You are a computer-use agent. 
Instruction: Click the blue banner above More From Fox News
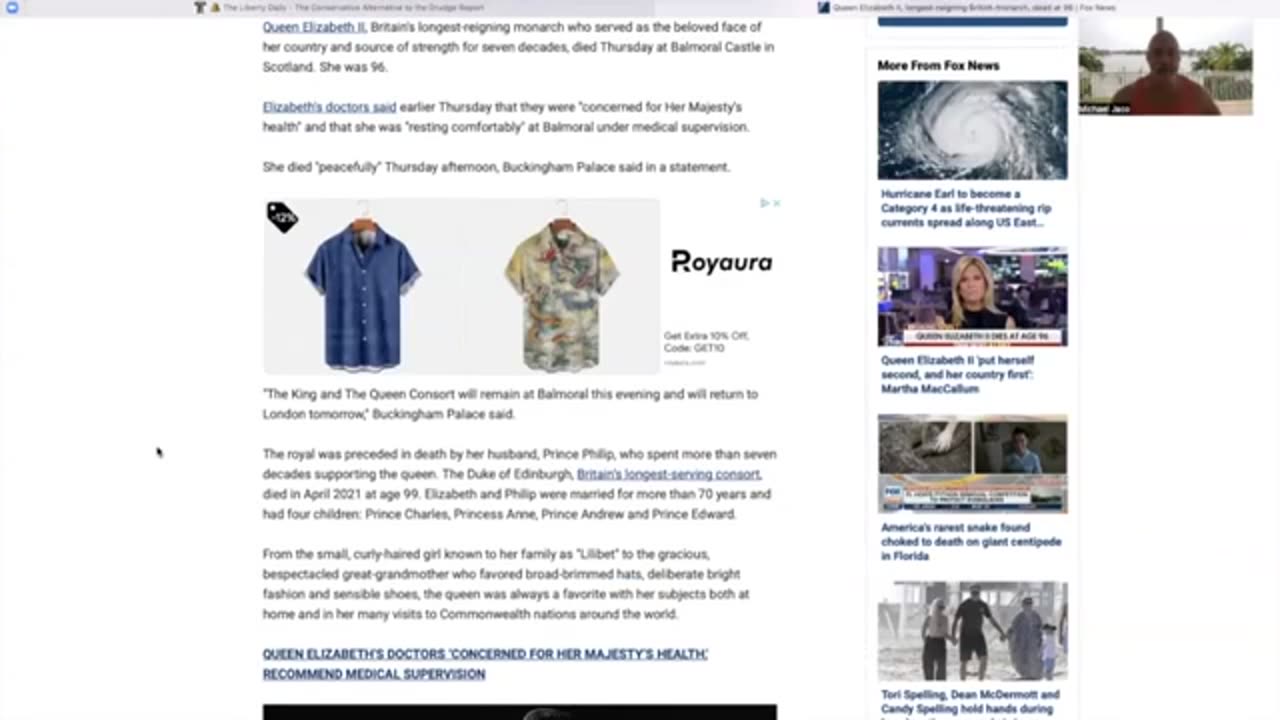click(972, 20)
